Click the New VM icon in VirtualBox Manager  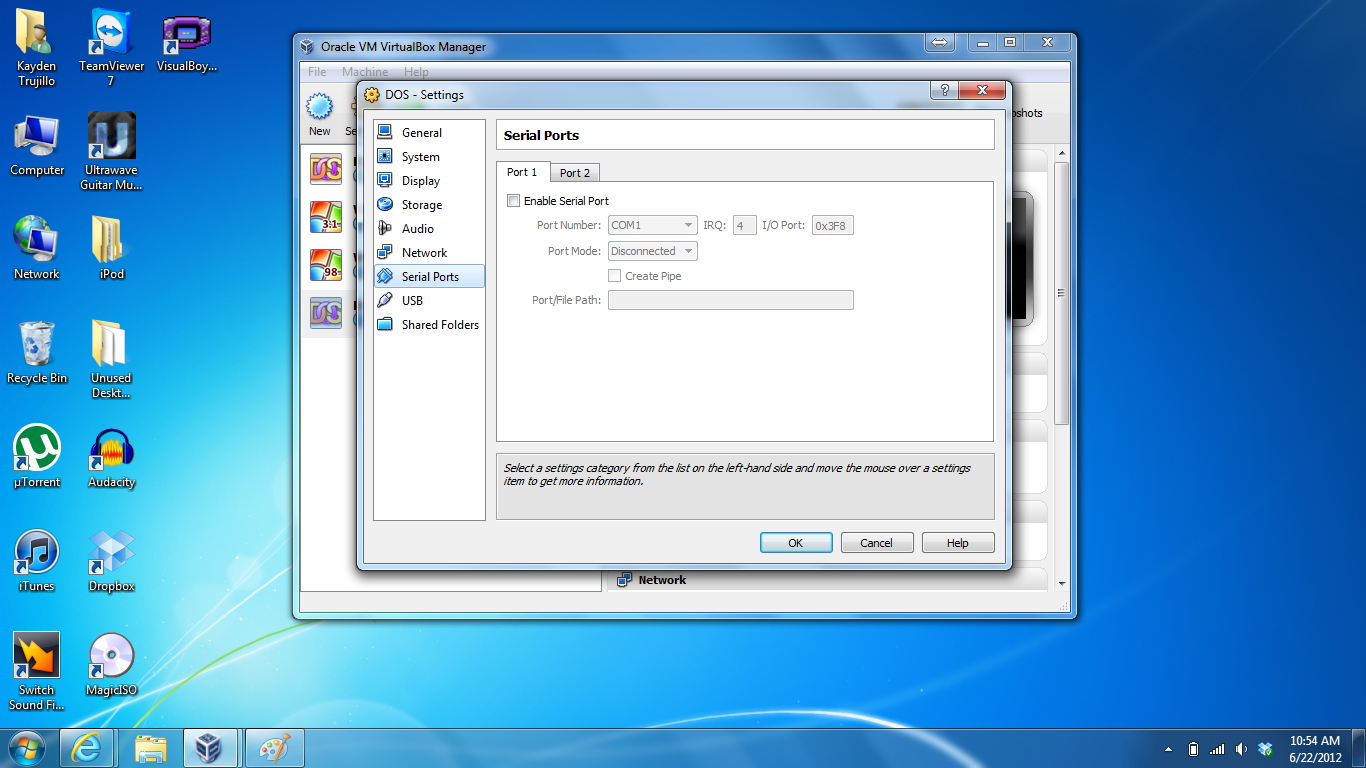319,106
